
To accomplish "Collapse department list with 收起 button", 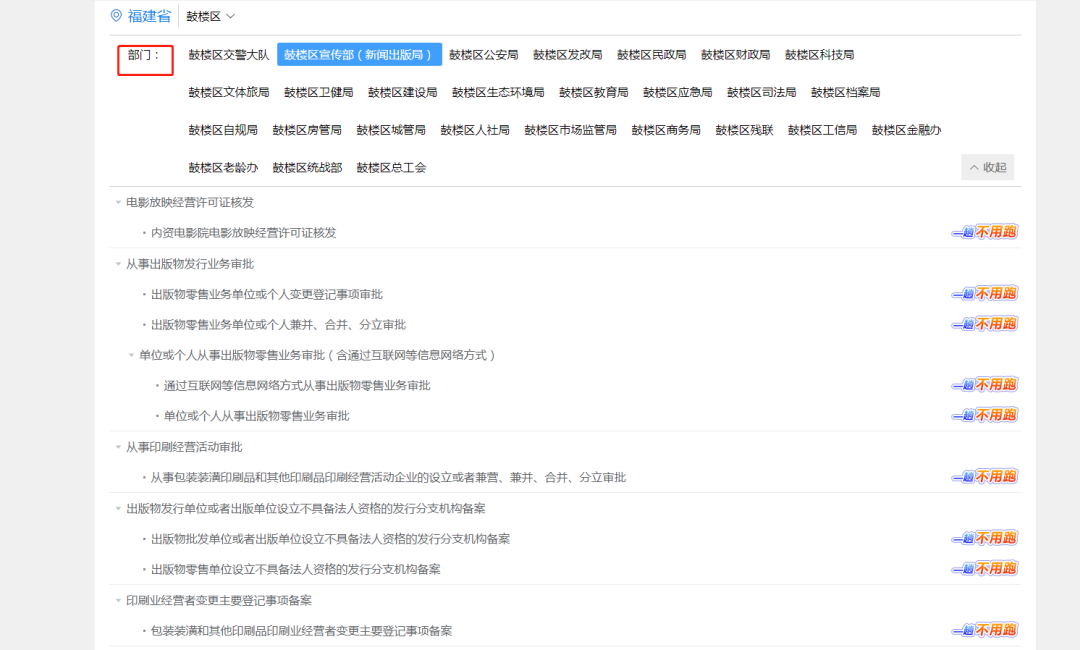I will point(987,167).
